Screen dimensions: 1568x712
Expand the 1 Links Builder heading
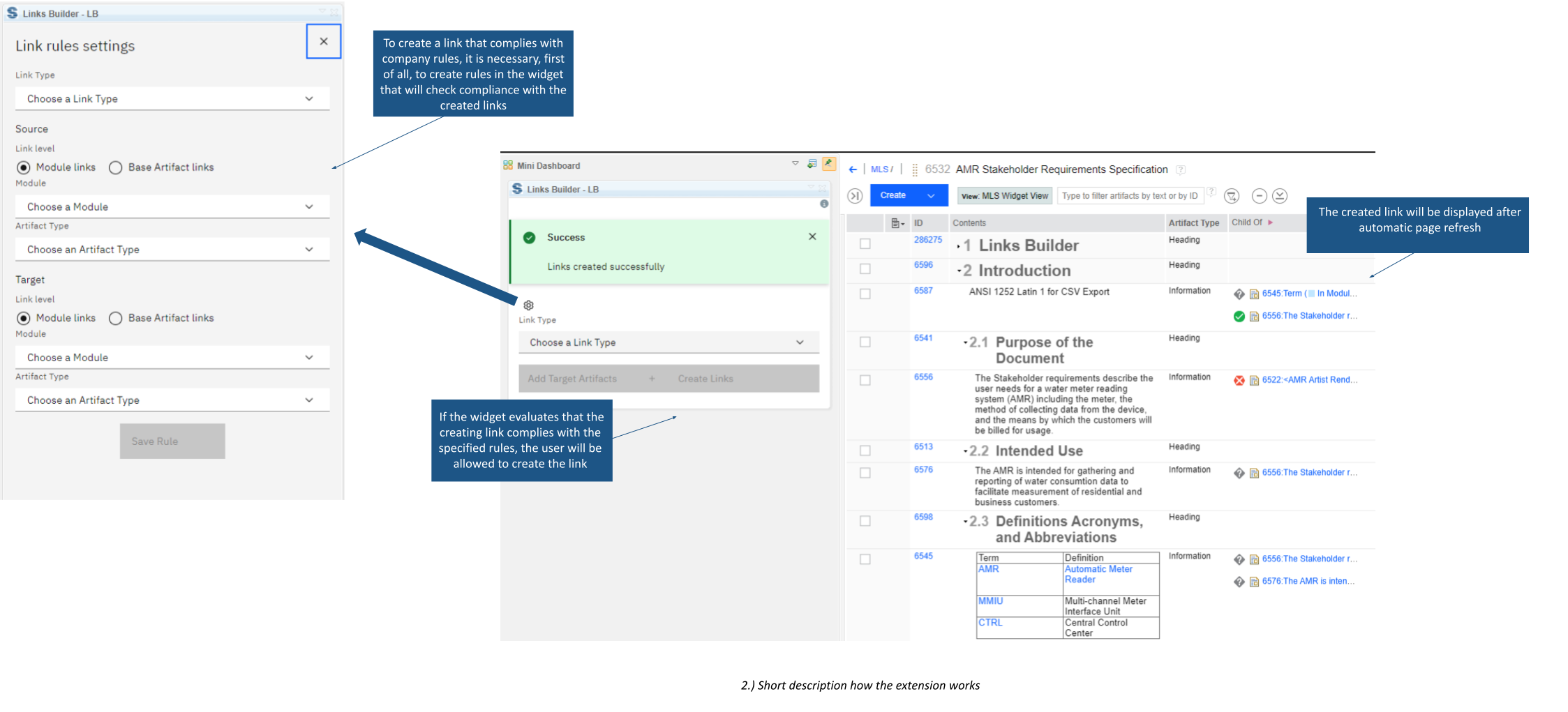click(959, 247)
